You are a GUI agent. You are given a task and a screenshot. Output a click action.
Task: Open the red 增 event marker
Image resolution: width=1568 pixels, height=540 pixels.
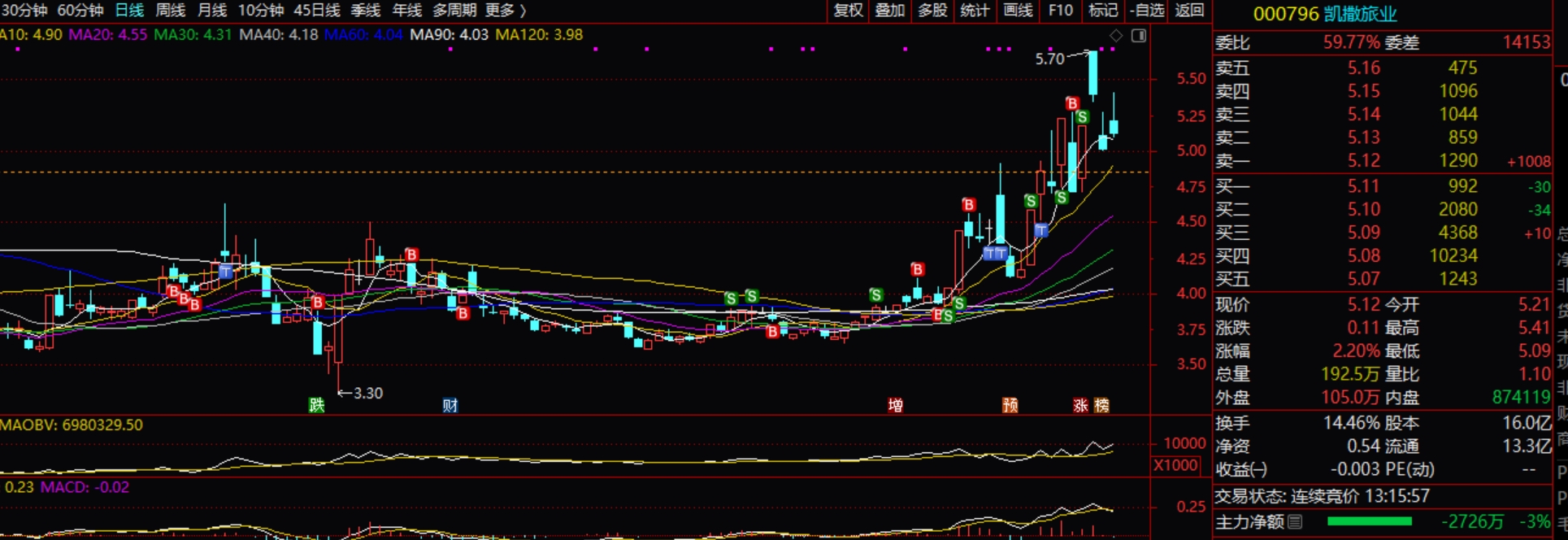(896, 405)
